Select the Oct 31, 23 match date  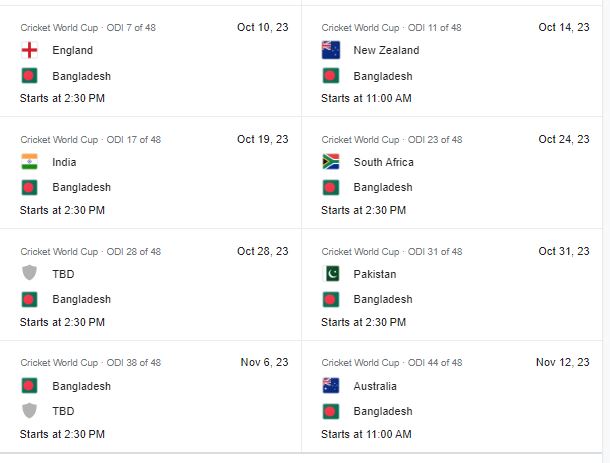coord(564,251)
